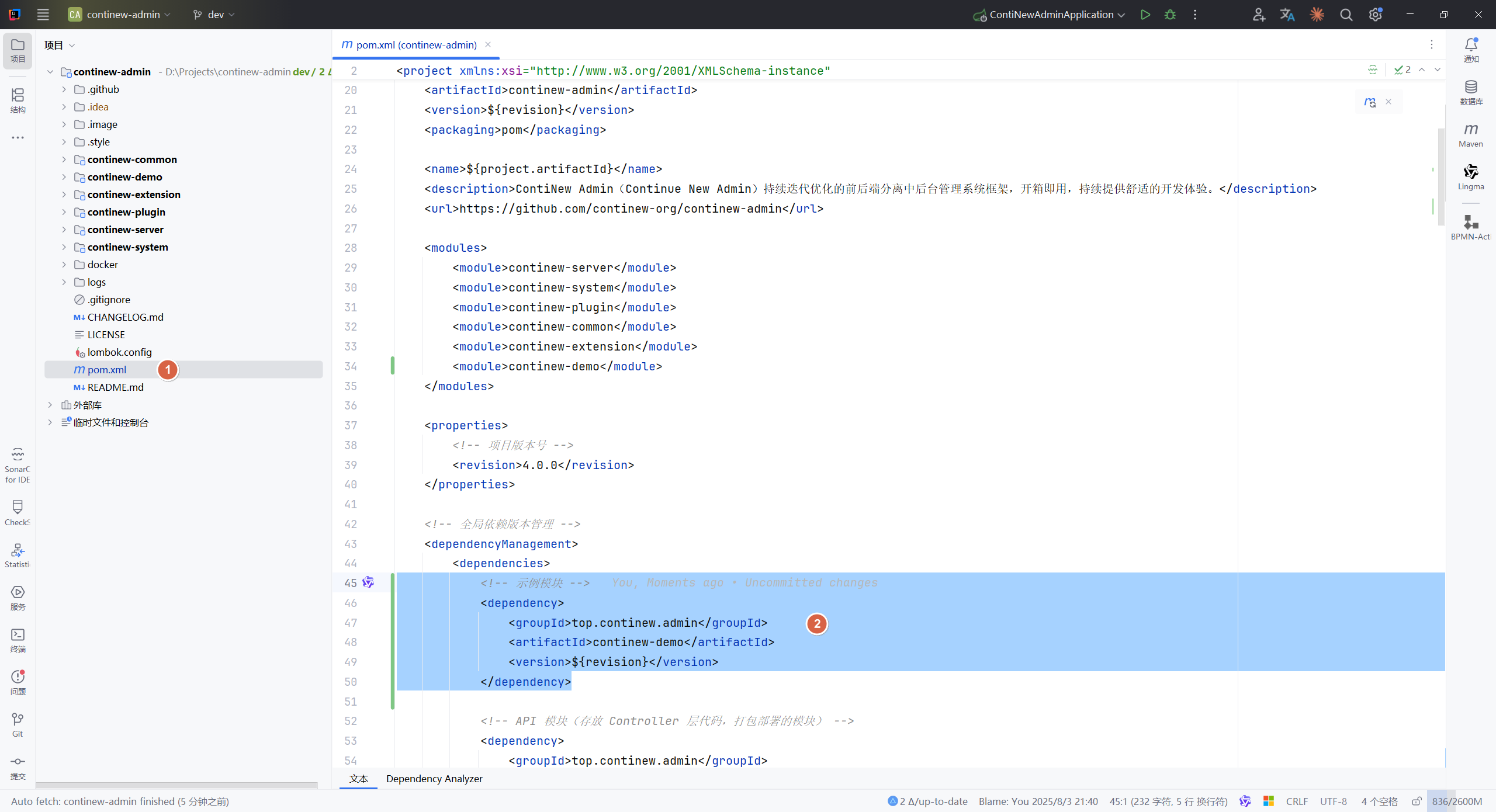Open more run actions menu
This screenshot has height=812, width=1496.
click(1194, 15)
